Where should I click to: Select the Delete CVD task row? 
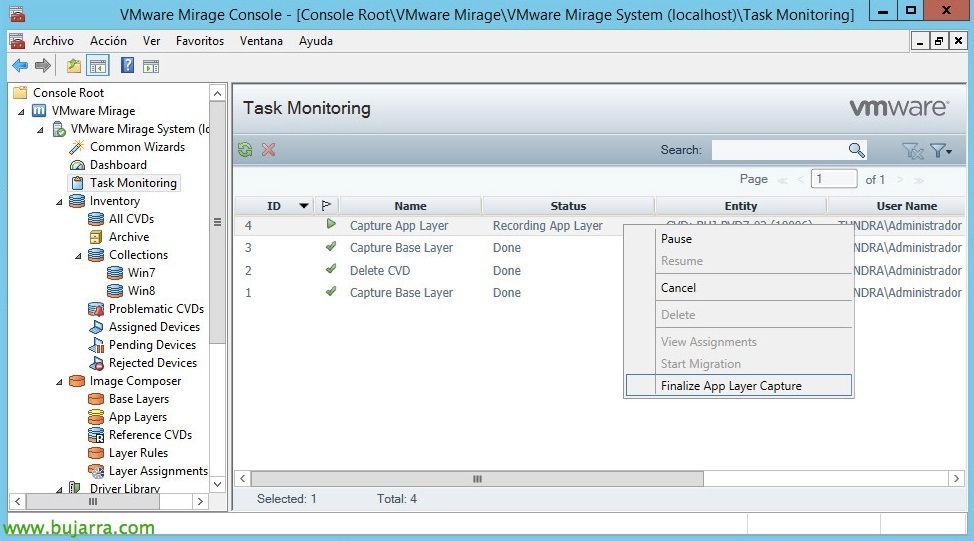(429, 270)
